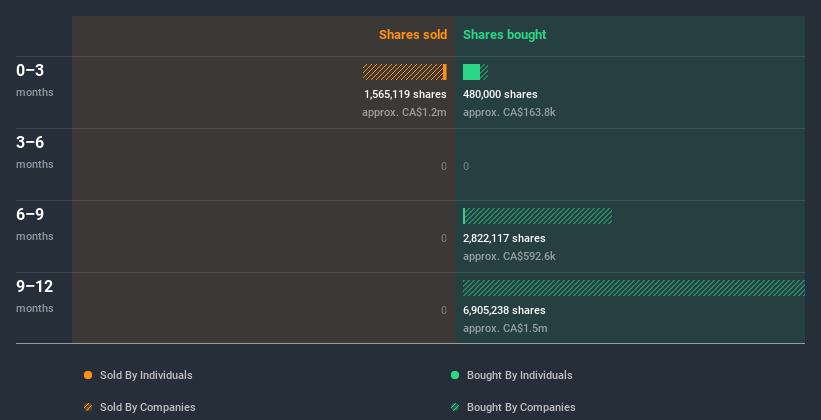This screenshot has height=420, width=821.
Task: Click the 480,000 shares value
Action: coord(500,94)
